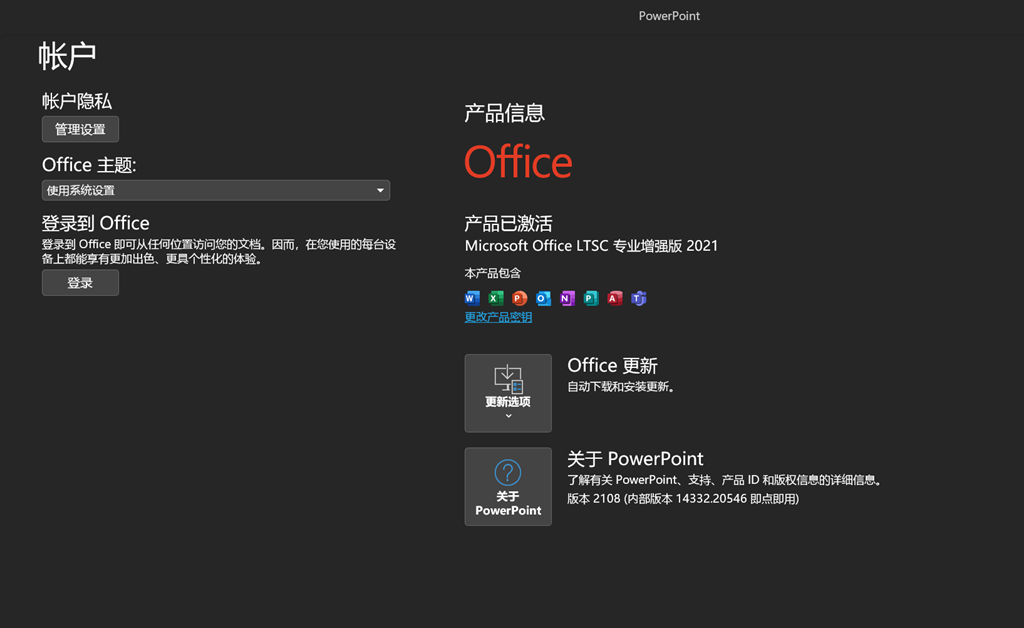This screenshot has height=628, width=1024.
Task: Click the 登录 sign-in button
Action: click(x=80, y=283)
